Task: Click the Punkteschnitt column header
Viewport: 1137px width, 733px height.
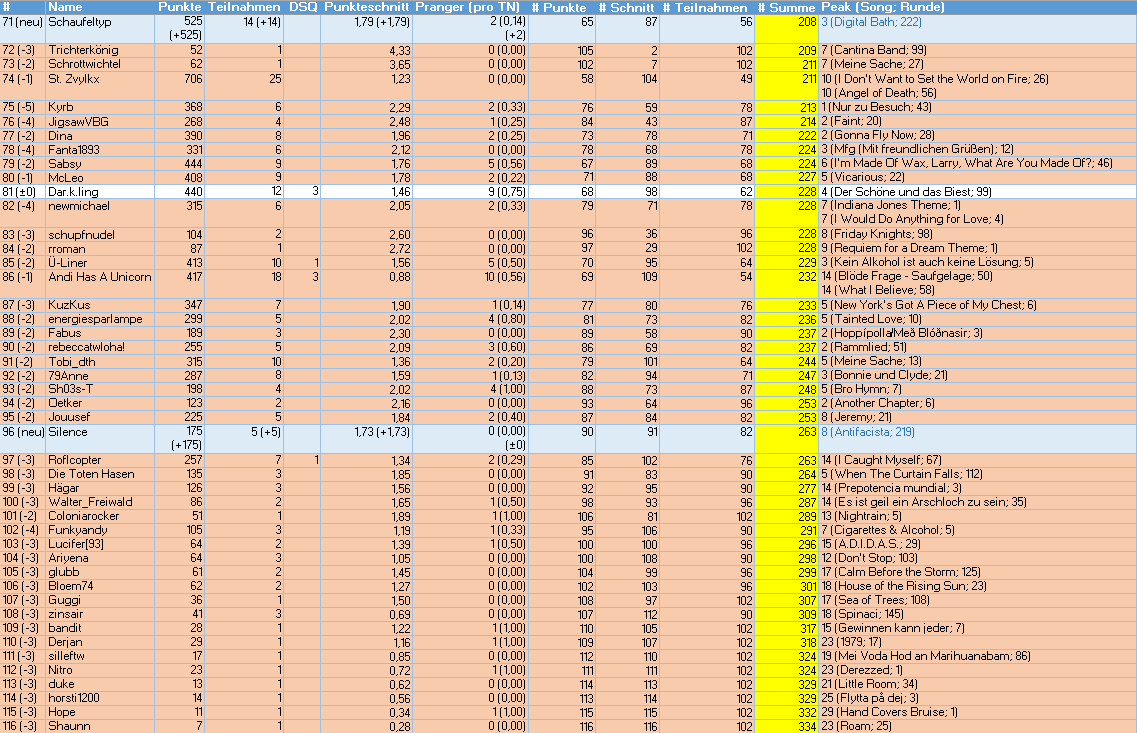Action: pyautogui.click(x=367, y=7)
